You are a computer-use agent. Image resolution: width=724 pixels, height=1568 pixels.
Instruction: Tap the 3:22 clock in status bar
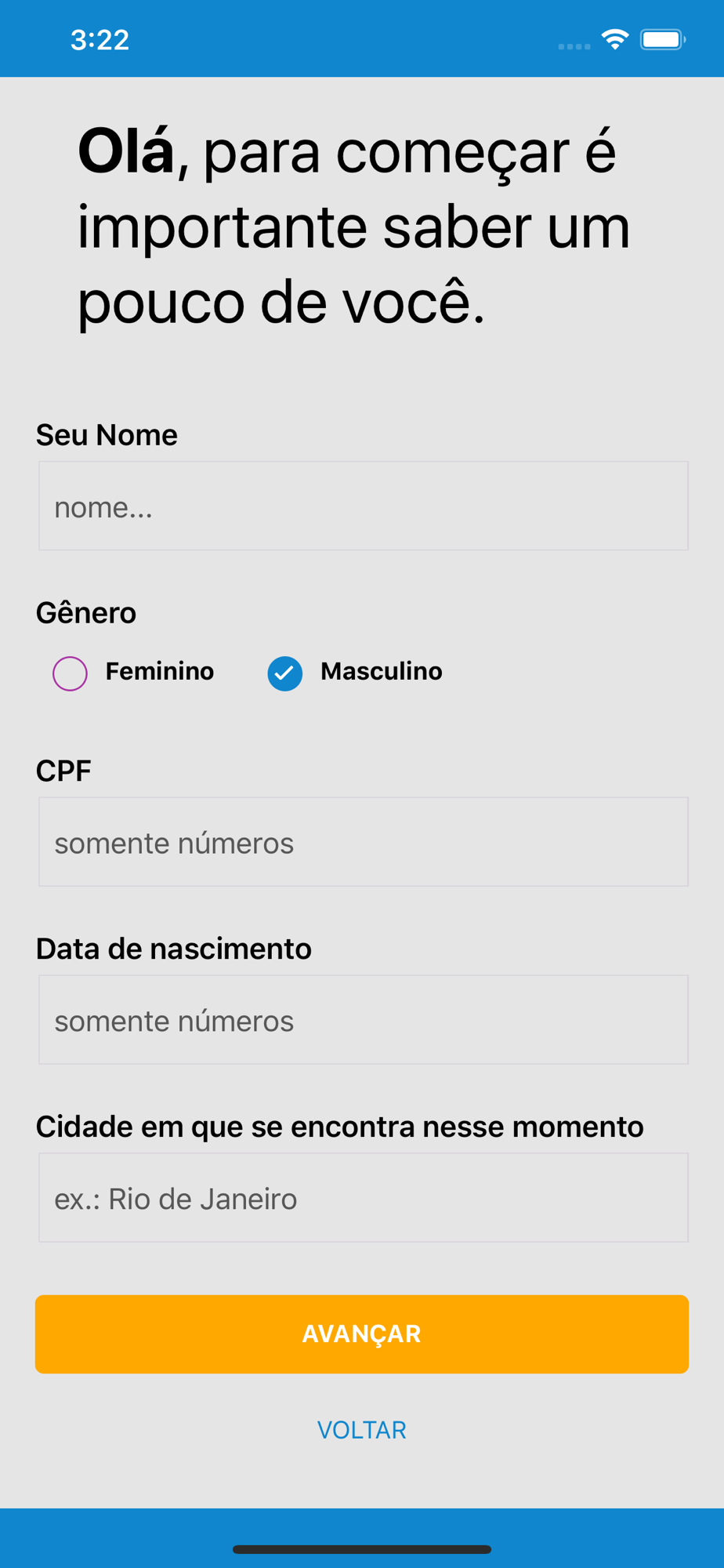100,40
